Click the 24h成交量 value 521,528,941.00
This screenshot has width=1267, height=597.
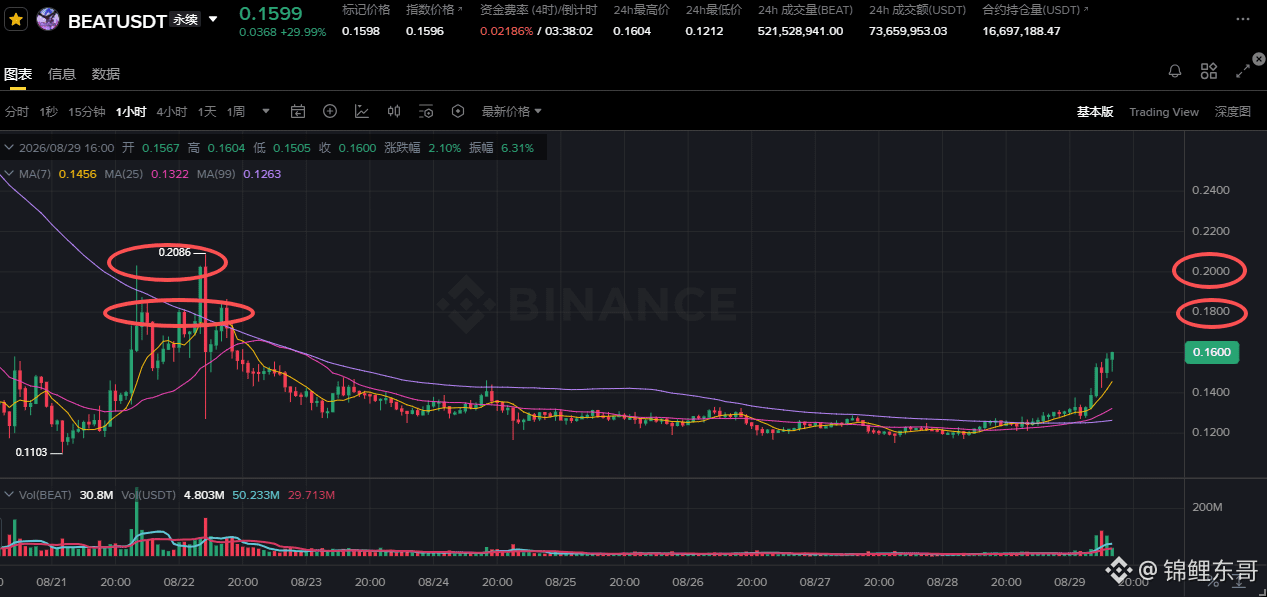[x=800, y=31]
